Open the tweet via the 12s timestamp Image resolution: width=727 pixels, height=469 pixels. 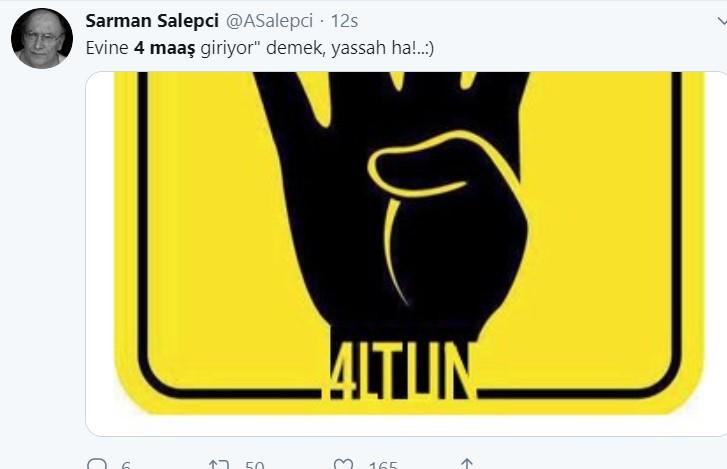click(x=345, y=22)
